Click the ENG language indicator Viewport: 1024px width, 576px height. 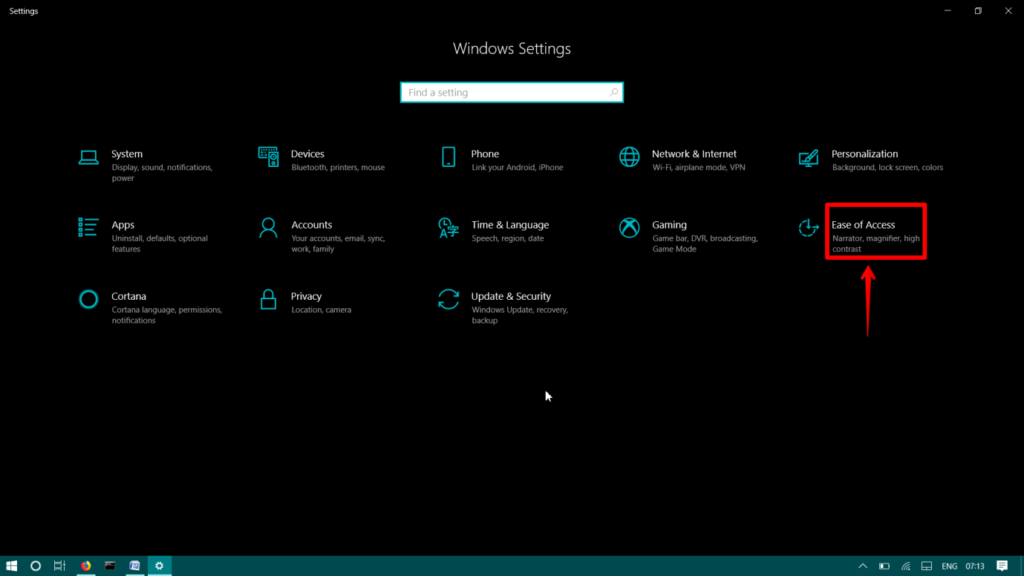(x=950, y=566)
